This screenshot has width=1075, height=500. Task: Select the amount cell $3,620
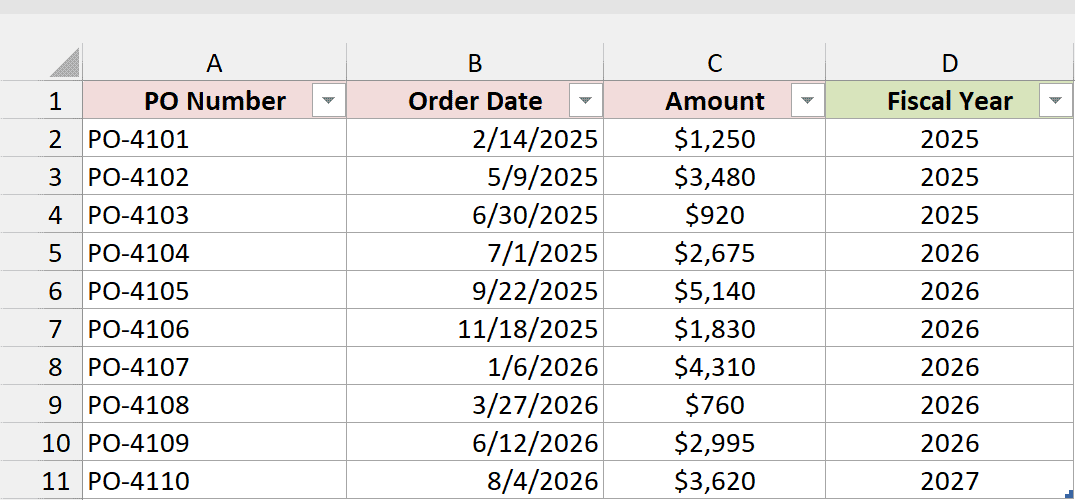click(x=714, y=481)
